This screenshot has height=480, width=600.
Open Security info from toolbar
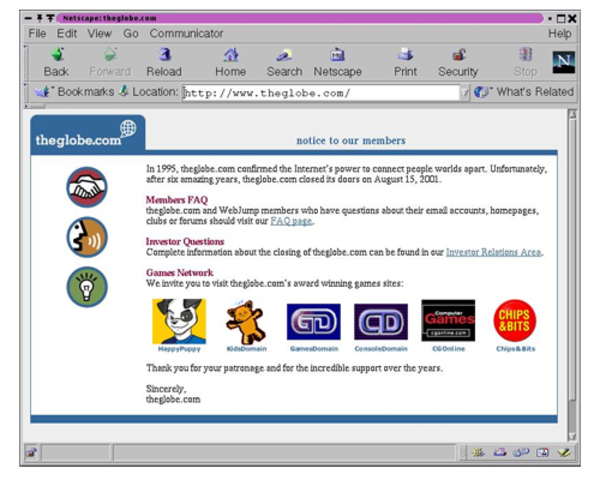click(x=458, y=62)
